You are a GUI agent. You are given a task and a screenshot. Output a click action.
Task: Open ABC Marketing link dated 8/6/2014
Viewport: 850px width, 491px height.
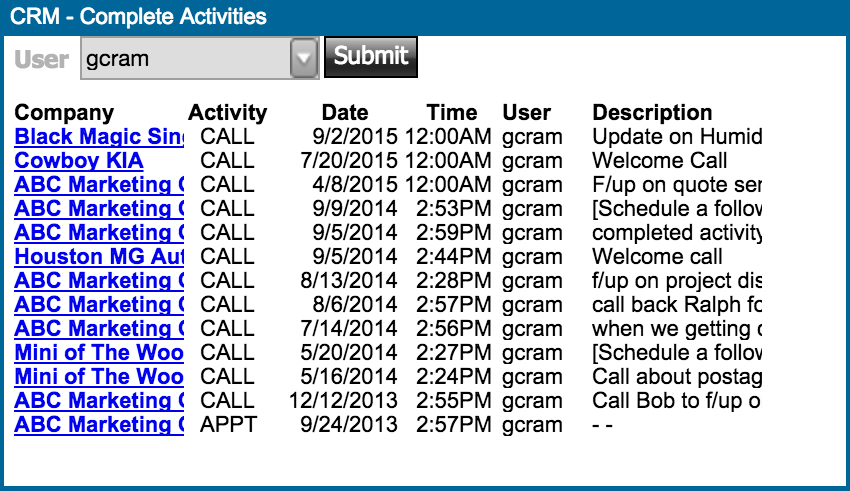(x=99, y=305)
